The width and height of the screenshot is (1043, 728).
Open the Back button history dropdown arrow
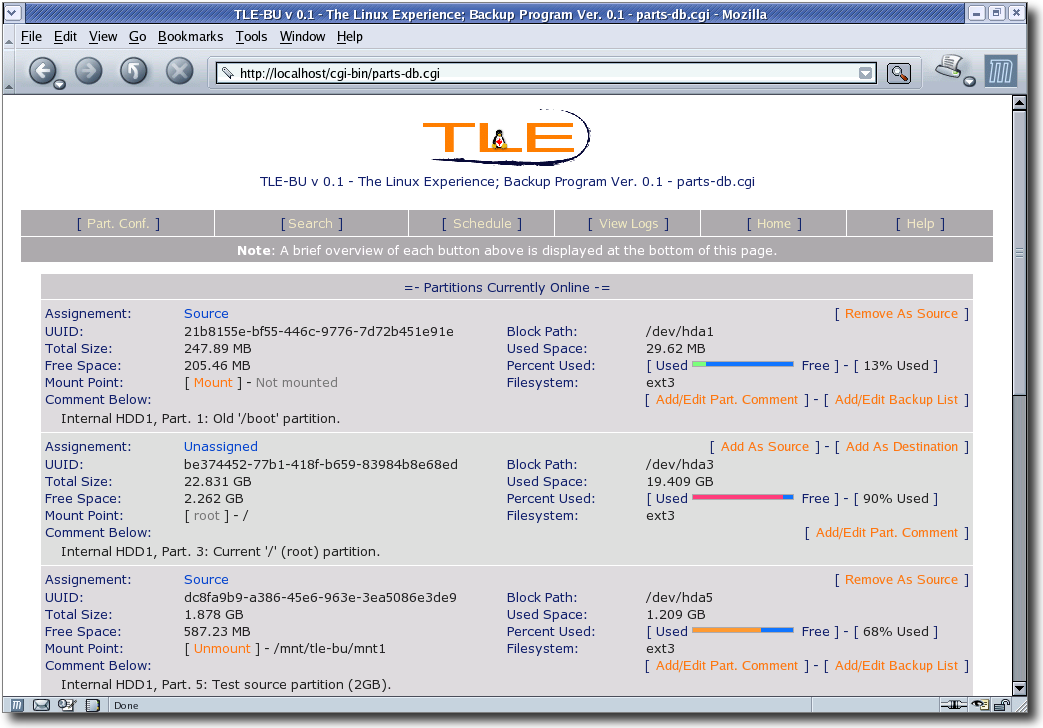59,85
